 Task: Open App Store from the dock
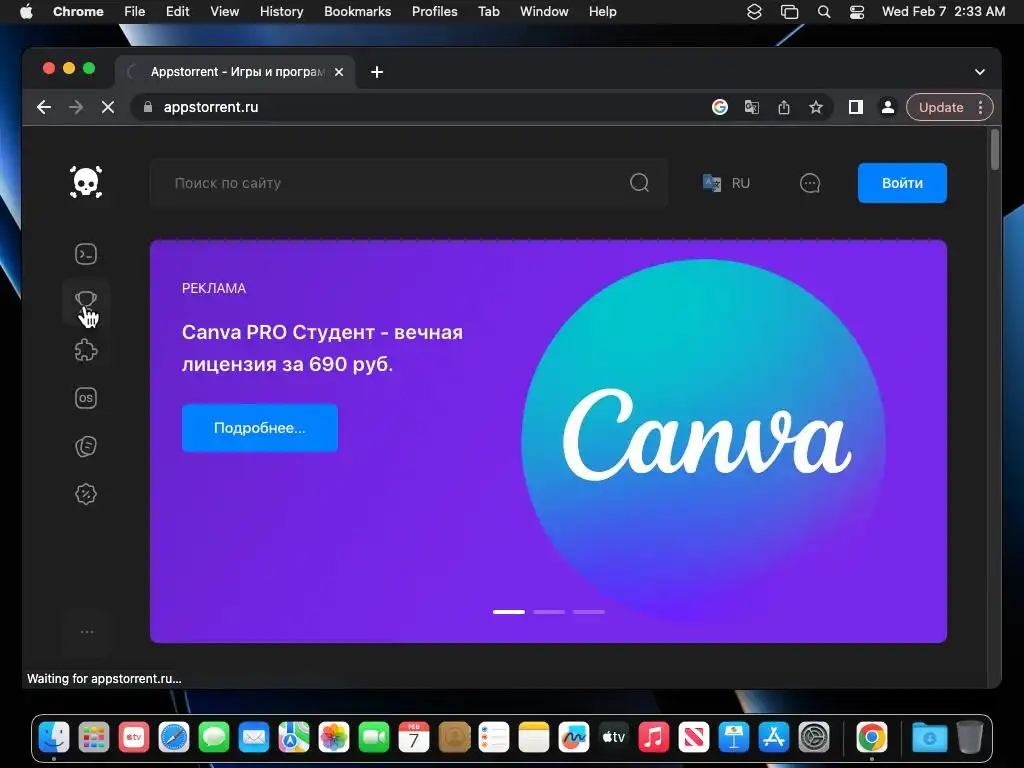coord(774,738)
